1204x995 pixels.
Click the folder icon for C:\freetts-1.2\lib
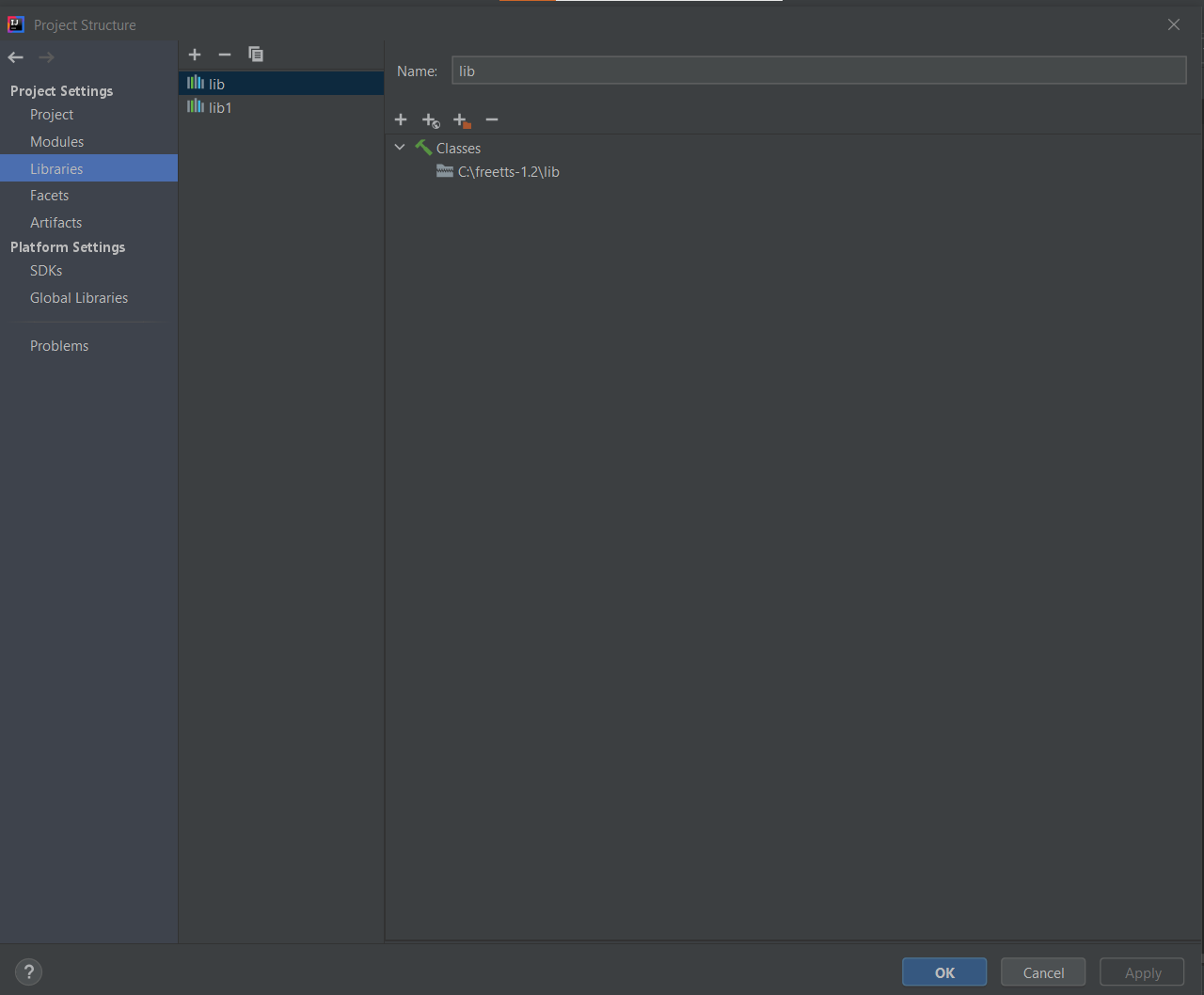[445, 171]
